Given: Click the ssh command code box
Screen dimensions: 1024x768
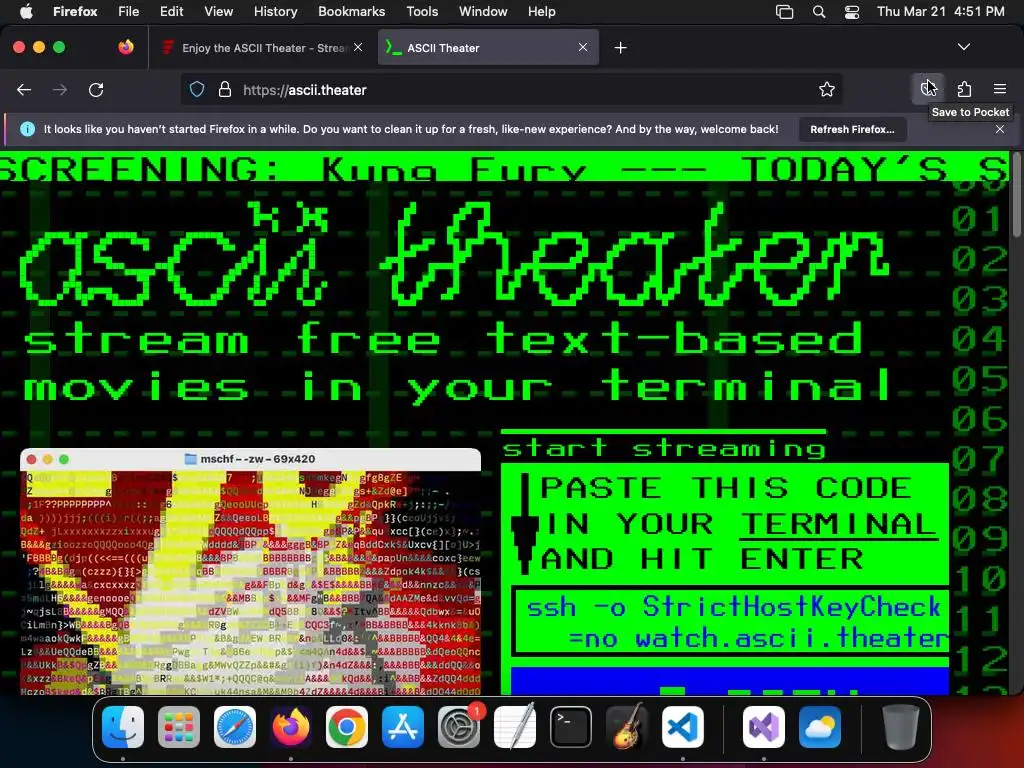Looking at the screenshot, I should pyautogui.click(x=730, y=622).
